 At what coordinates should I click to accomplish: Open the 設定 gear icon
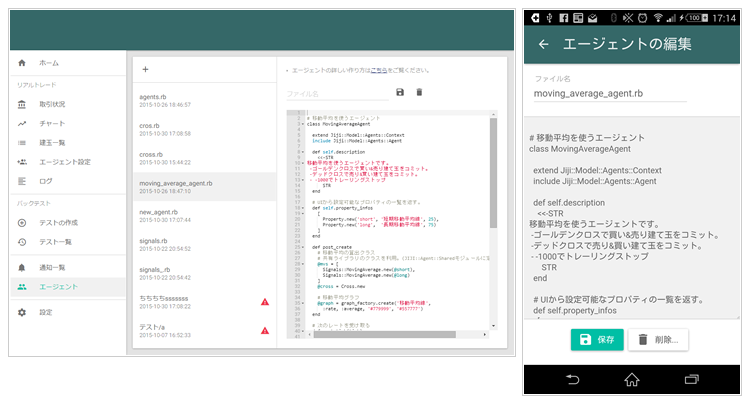(x=22, y=312)
